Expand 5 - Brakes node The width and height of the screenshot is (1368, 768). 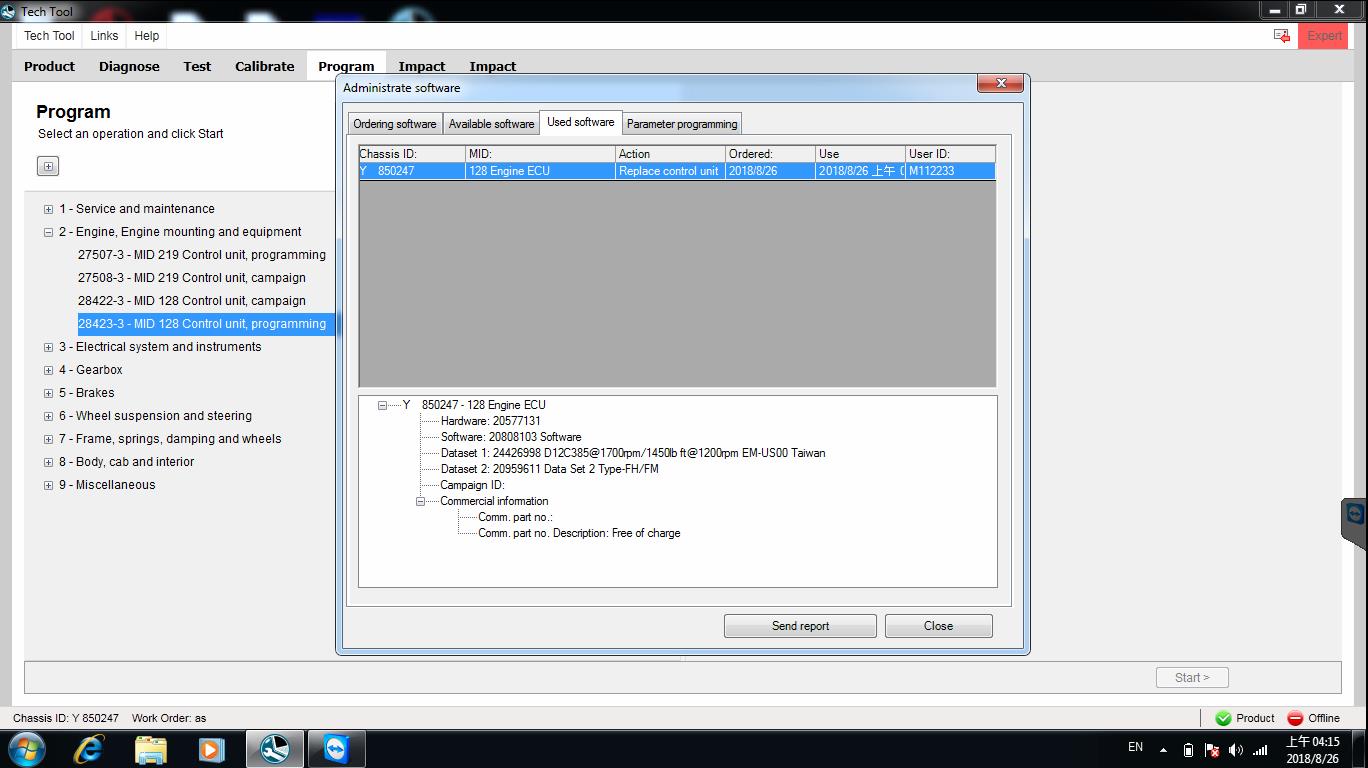(48, 393)
